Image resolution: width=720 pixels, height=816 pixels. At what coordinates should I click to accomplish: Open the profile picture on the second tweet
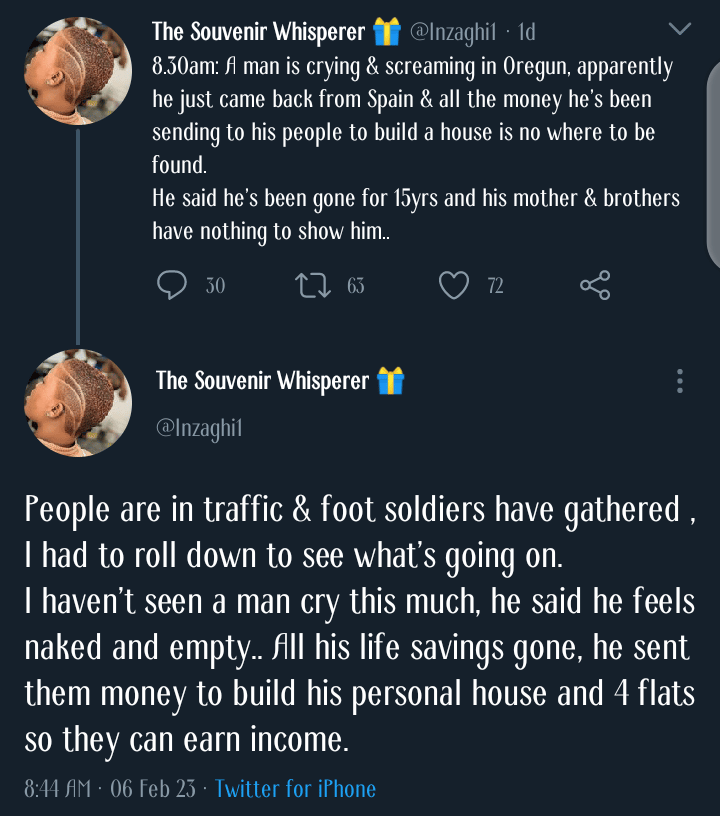[78, 403]
